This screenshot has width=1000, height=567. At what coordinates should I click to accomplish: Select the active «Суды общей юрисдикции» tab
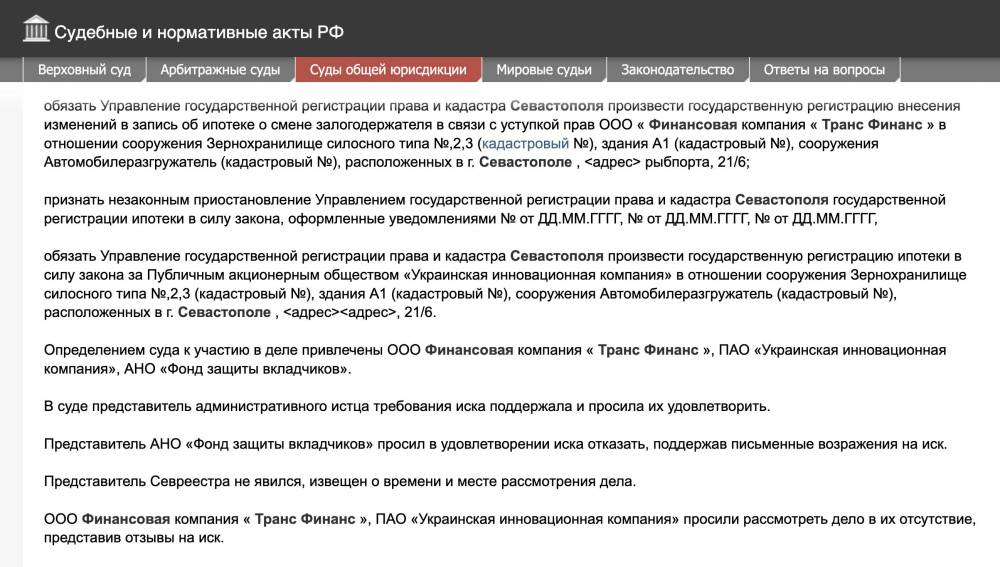(x=388, y=70)
